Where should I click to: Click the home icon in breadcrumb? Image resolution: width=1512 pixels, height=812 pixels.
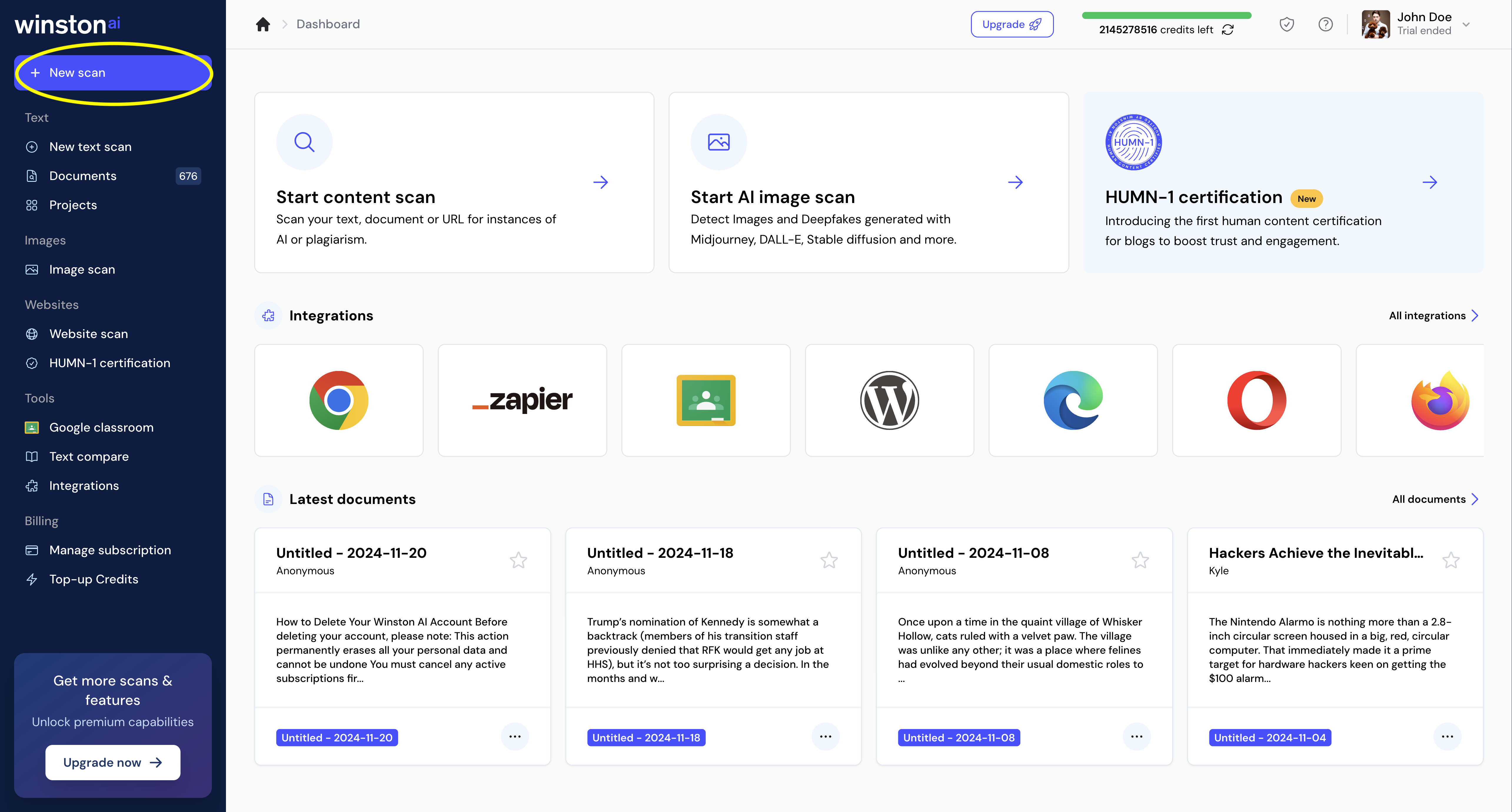point(262,24)
